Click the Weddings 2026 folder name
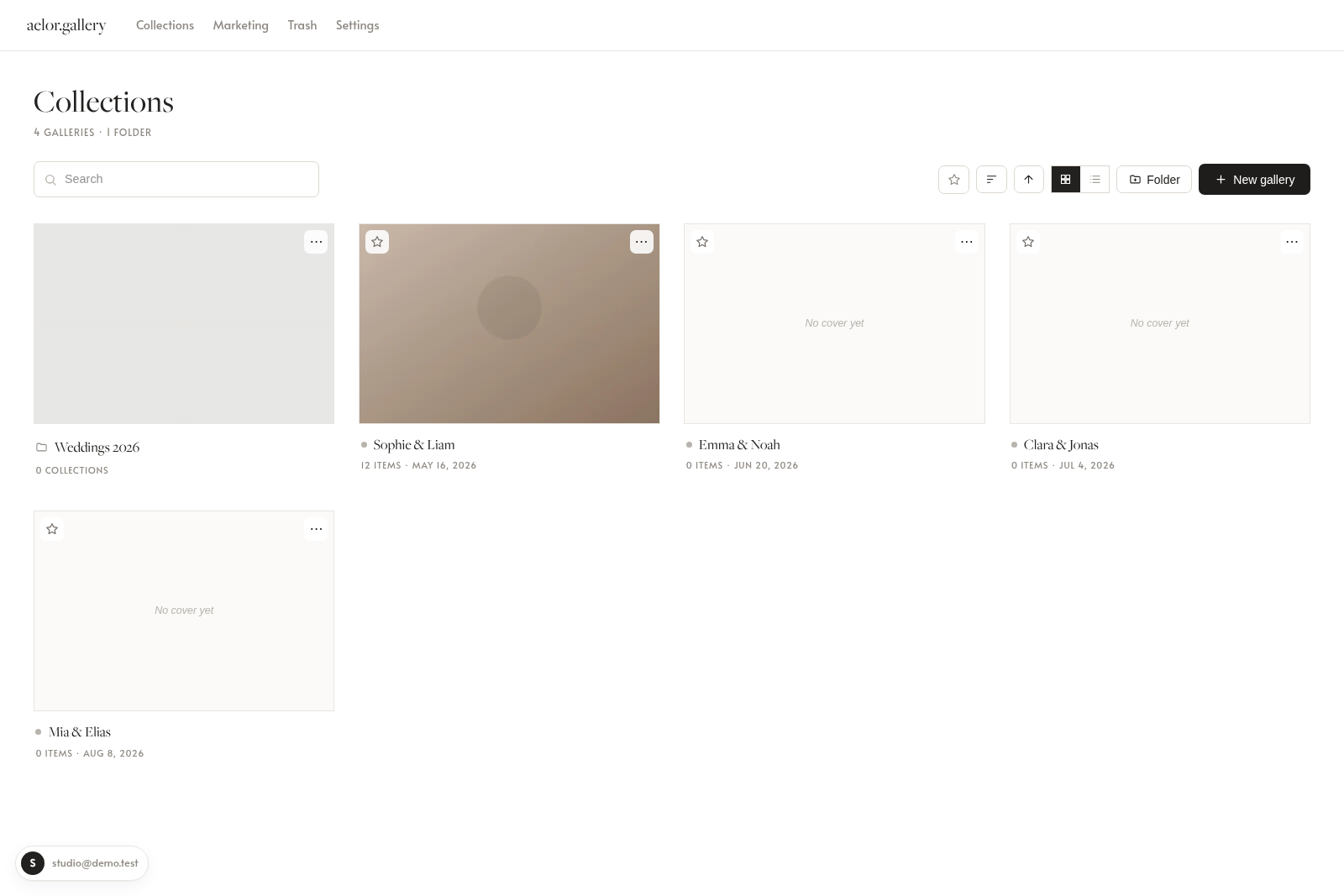This screenshot has width=1344, height=896. click(97, 447)
